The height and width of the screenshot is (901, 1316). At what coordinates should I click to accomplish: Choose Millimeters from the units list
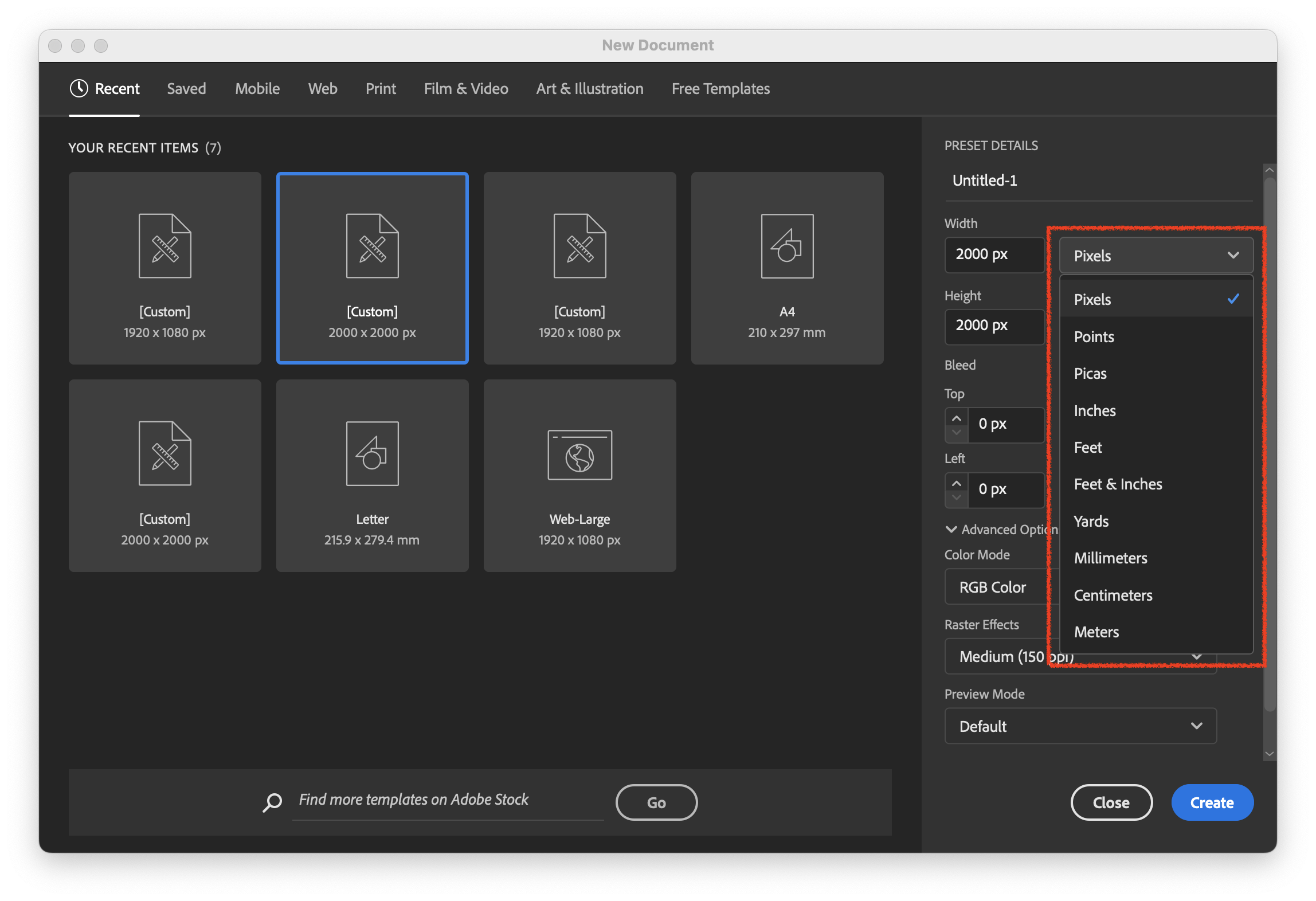pyautogui.click(x=1156, y=558)
